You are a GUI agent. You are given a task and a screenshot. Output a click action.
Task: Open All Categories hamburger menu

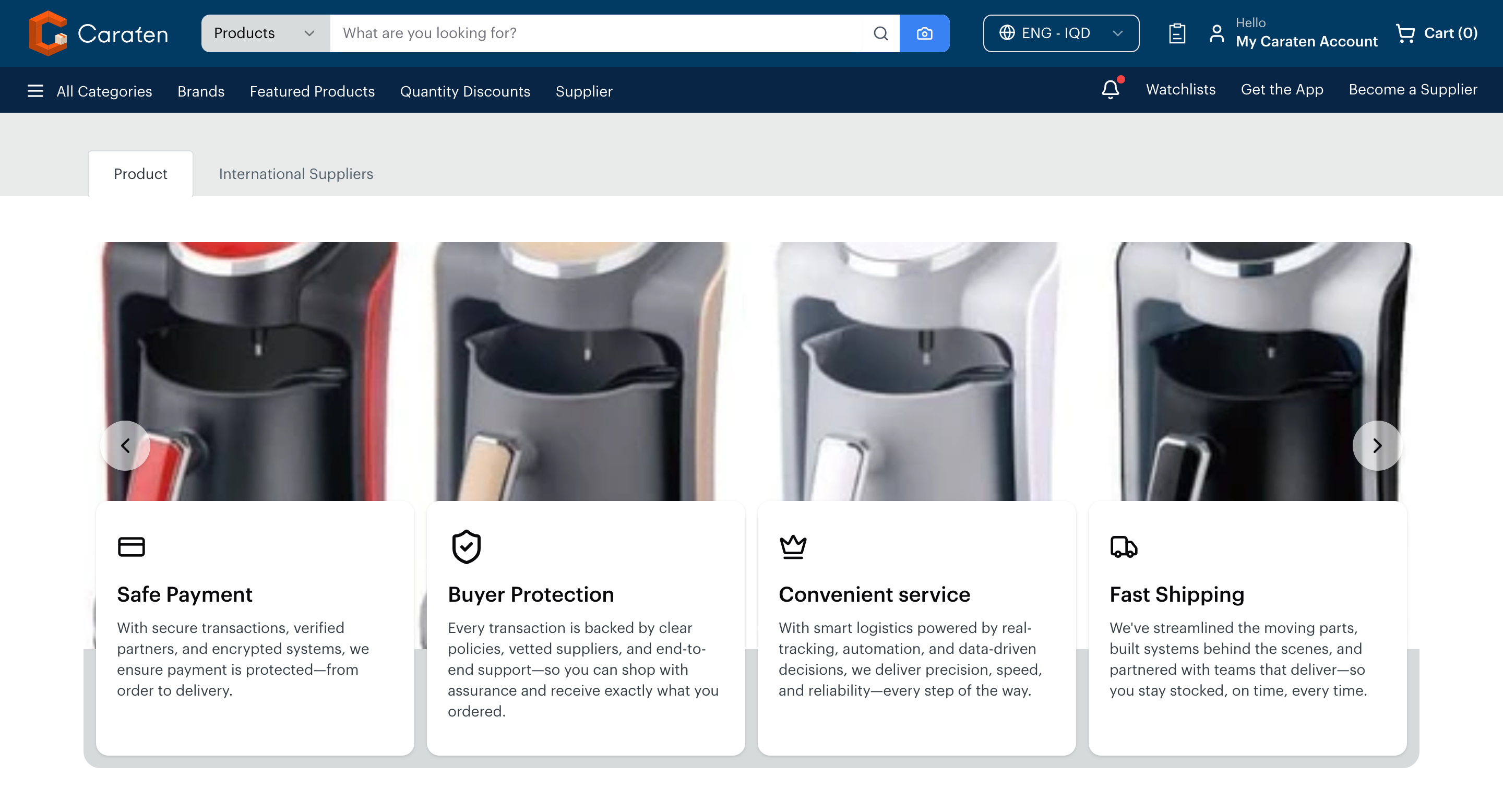[35, 91]
